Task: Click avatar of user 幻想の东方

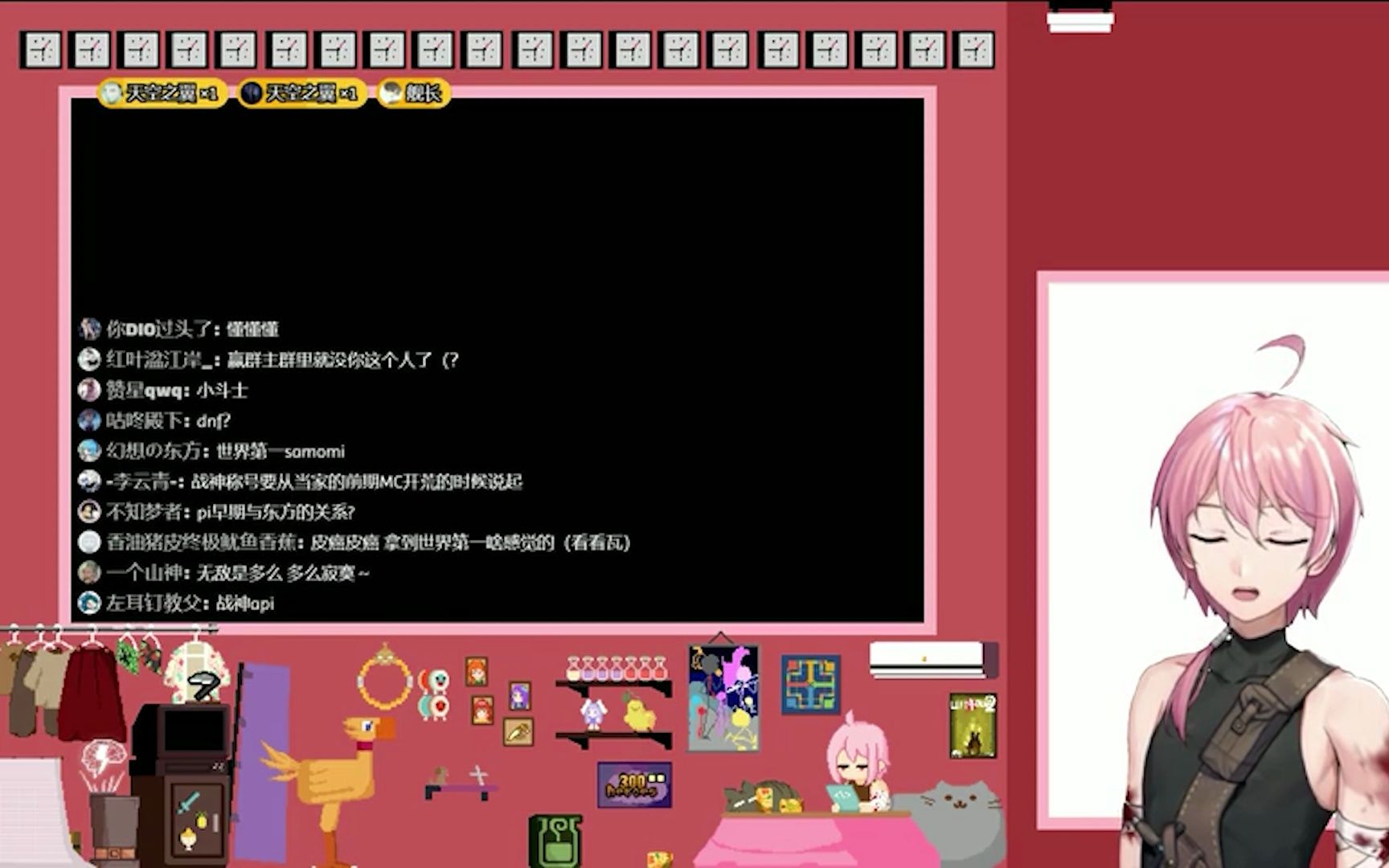Action: [89, 451]
